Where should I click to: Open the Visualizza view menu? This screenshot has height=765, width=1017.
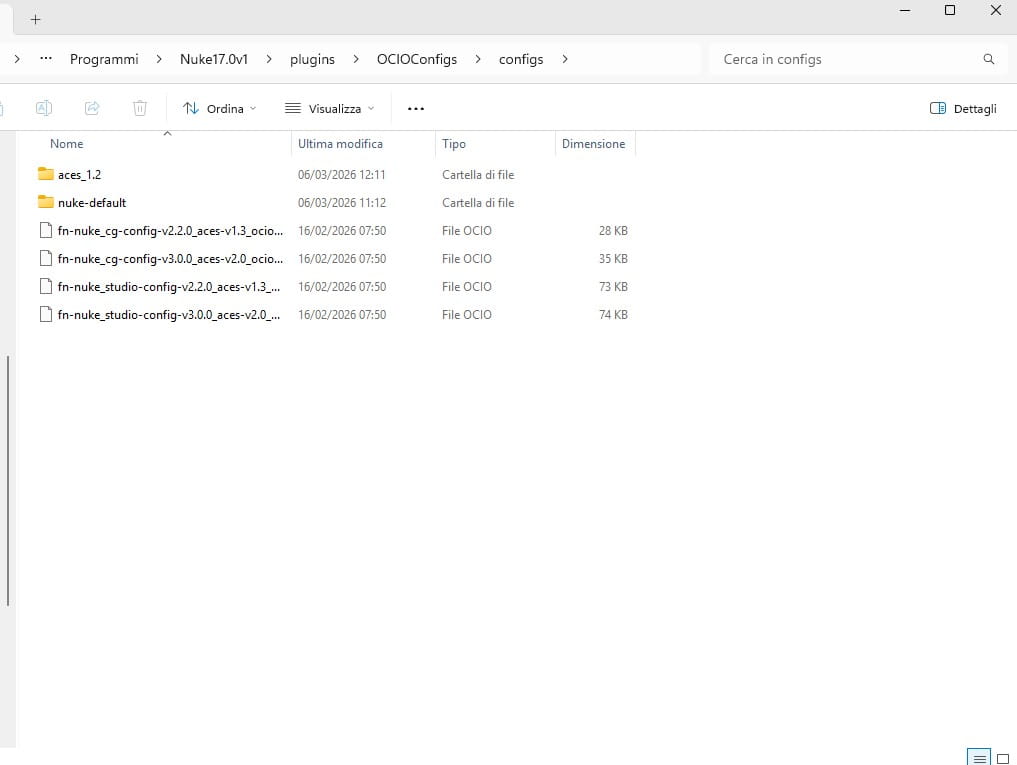pyautogui.click(x=330, y=108)
